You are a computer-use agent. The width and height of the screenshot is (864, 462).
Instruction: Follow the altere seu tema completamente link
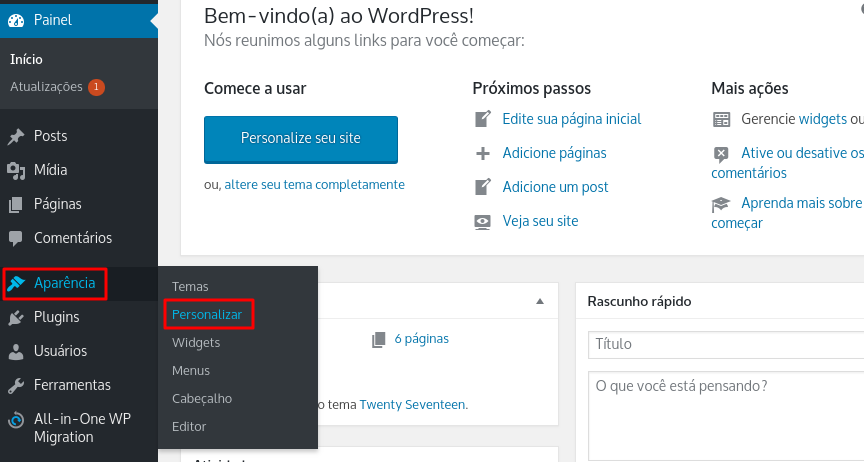pos(315,185)
